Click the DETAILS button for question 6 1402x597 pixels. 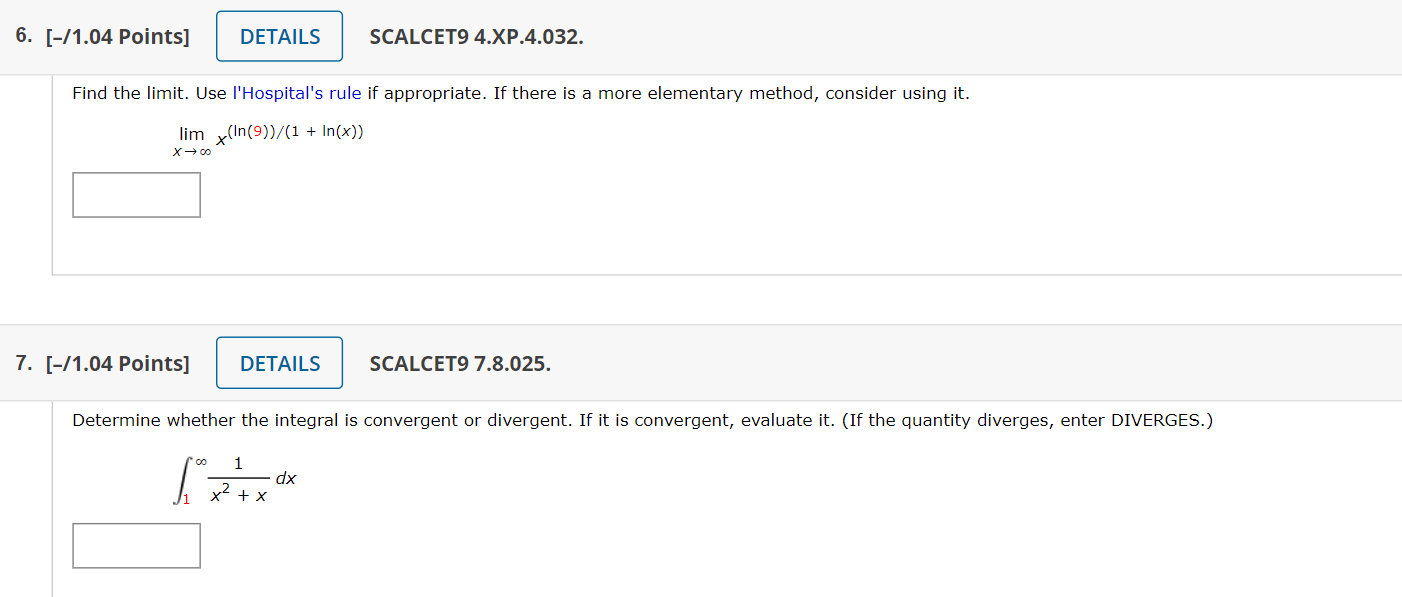[x=279, y=35]
